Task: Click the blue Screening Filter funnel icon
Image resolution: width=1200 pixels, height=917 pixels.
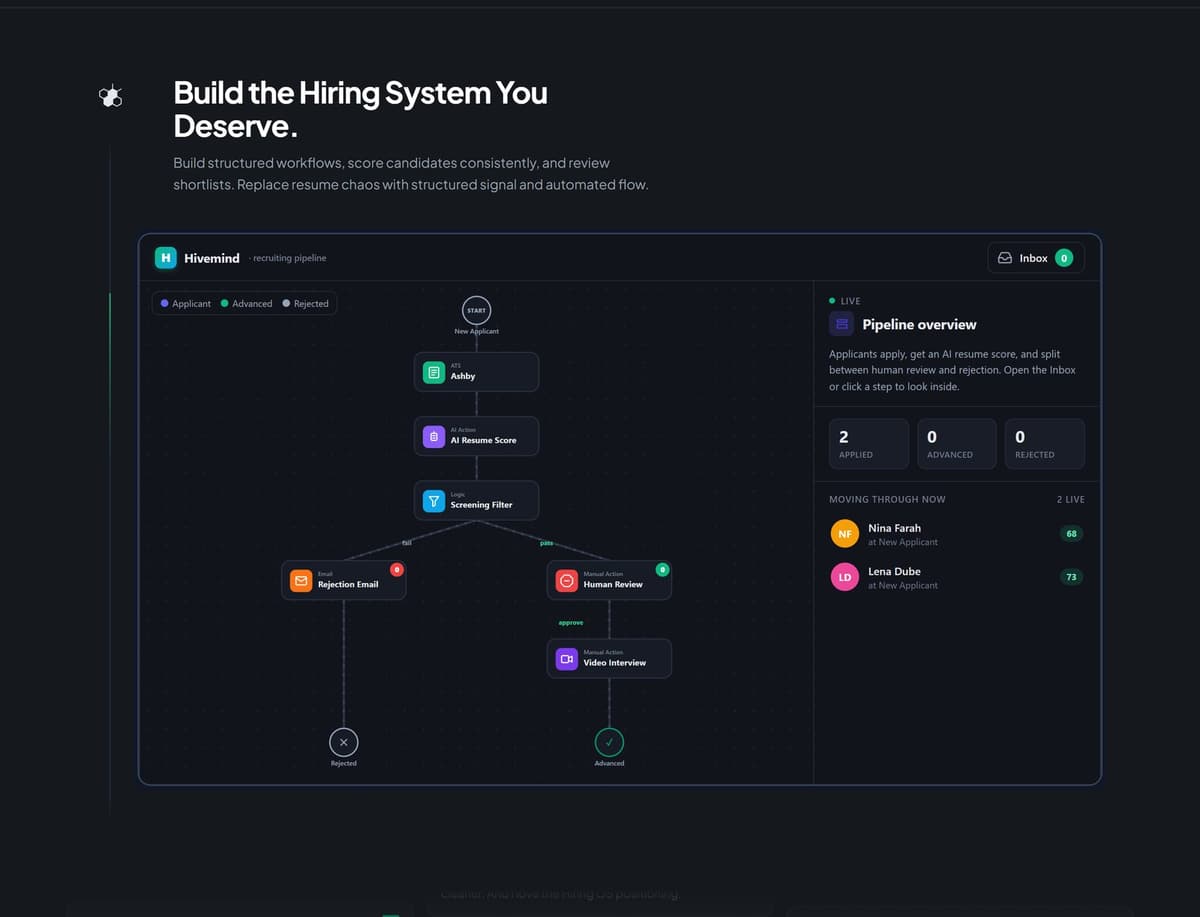Action: (434, 500)
